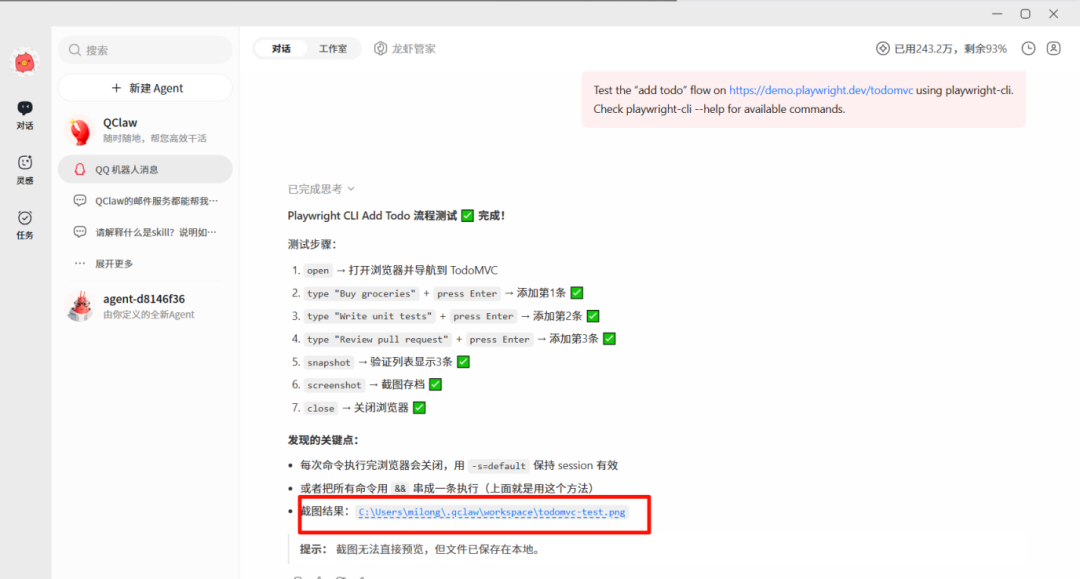Click the QClaw red logo icon
The image size is (1080, 579).
(25, 63)
